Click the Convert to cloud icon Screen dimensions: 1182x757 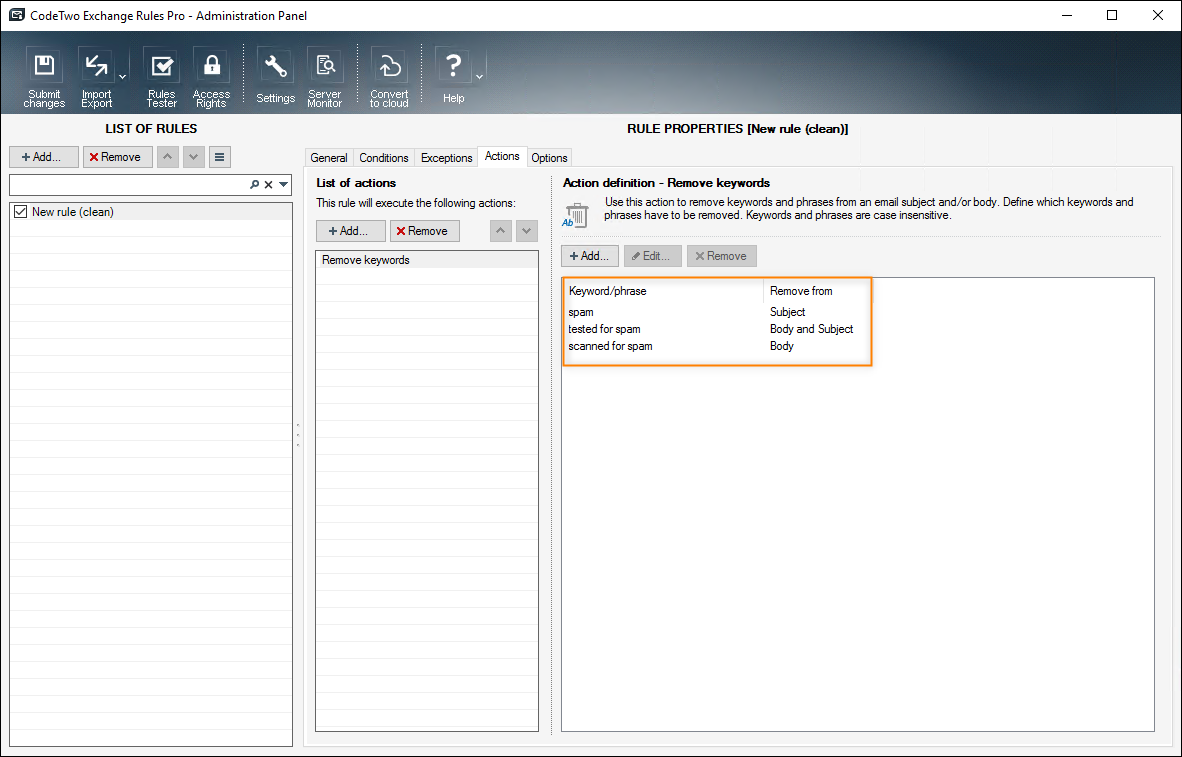coord(389,78)
